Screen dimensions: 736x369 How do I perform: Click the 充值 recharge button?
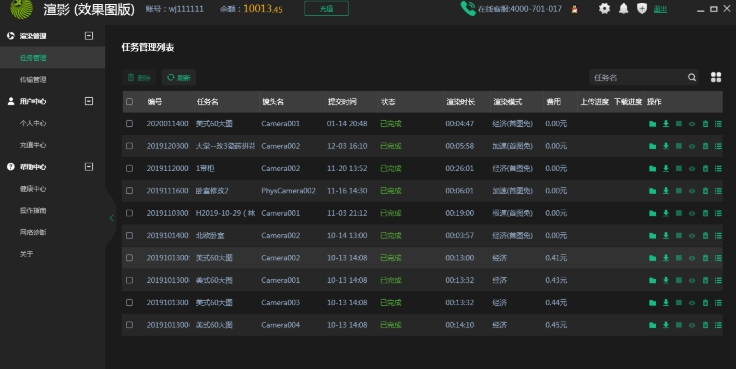click(x=326, y=8)
